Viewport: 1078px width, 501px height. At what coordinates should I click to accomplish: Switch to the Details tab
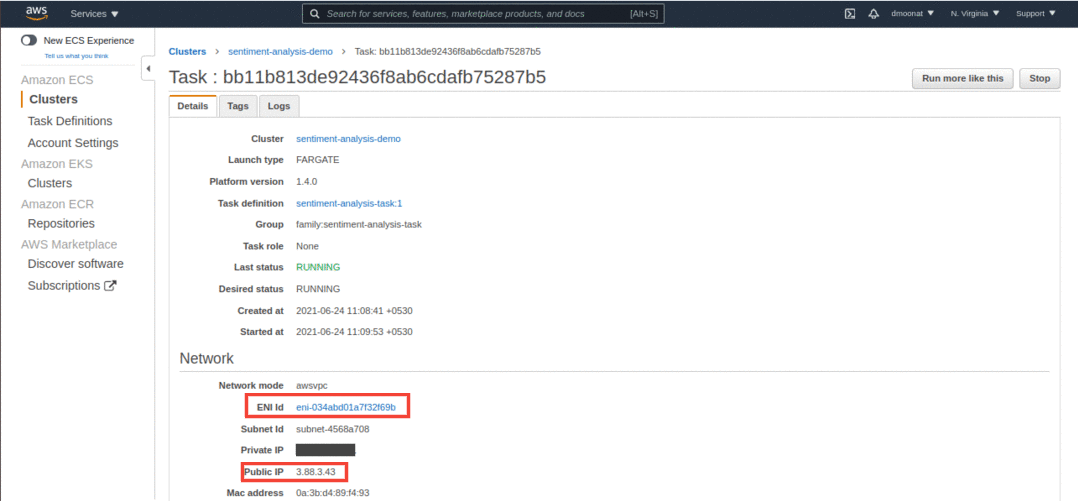click(192, 106)
